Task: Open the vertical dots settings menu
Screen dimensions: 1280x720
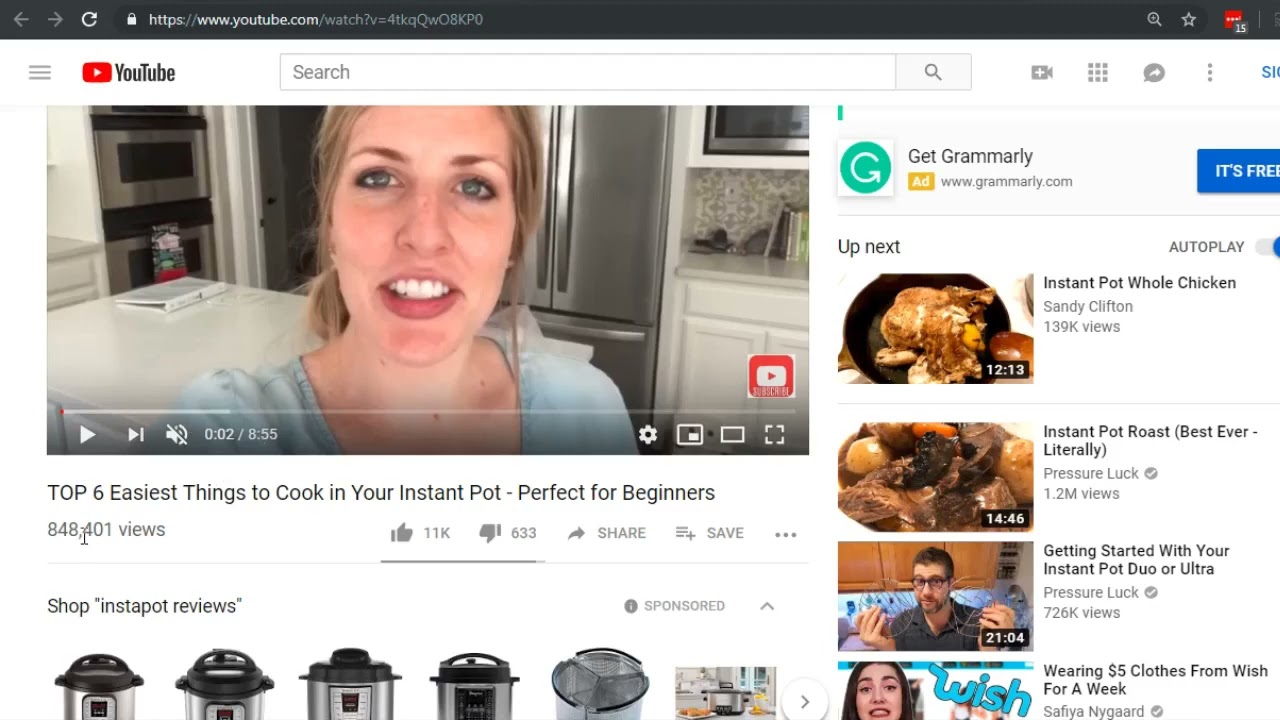Action: coord(1210,72)
